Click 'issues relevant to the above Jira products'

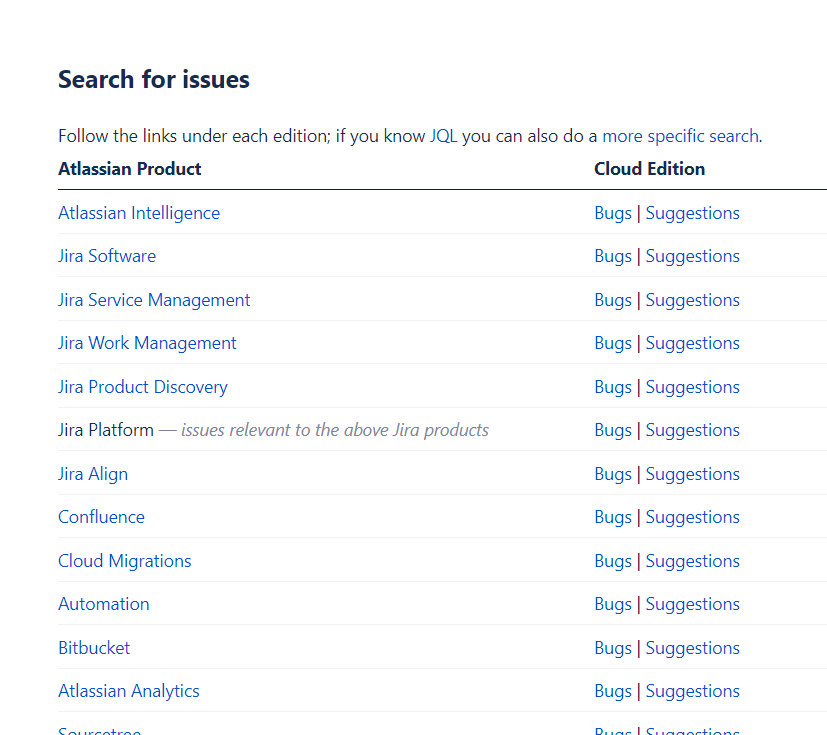click(335, 430)
